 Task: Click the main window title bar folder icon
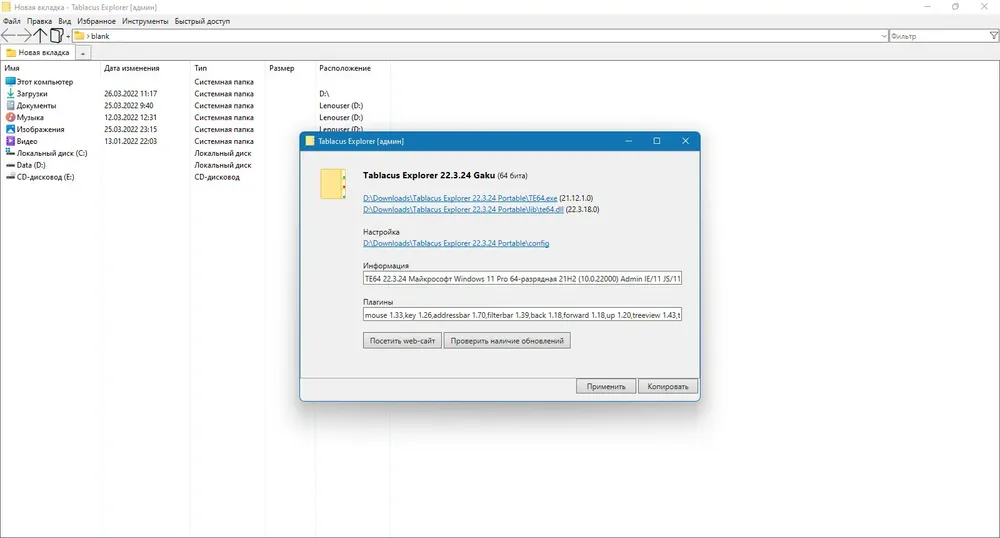point(6,7)
